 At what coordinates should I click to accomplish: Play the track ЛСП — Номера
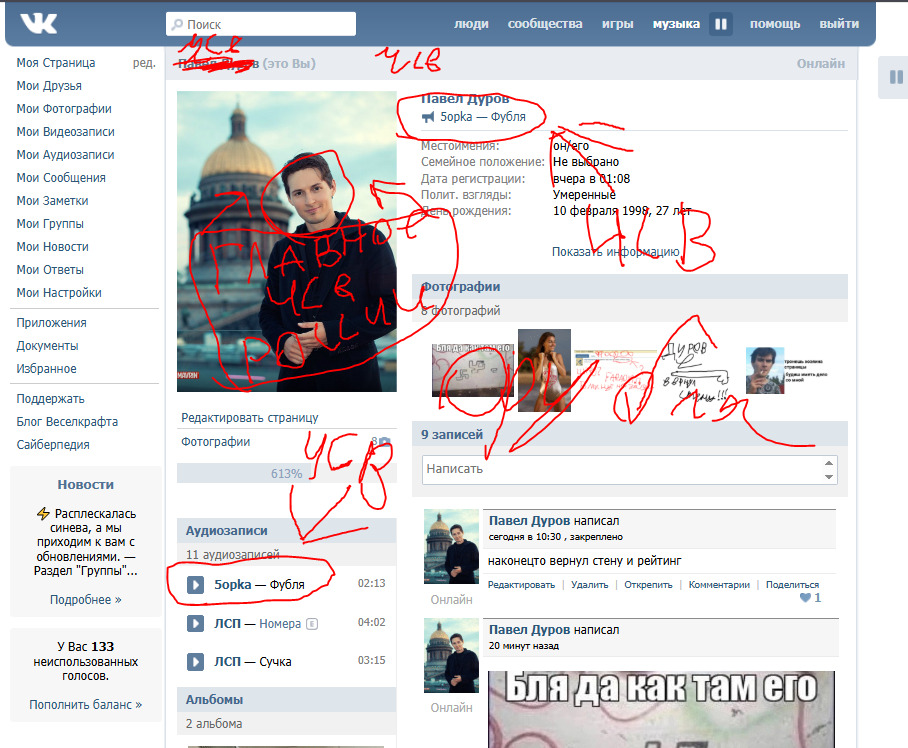[x=195, y=624]
